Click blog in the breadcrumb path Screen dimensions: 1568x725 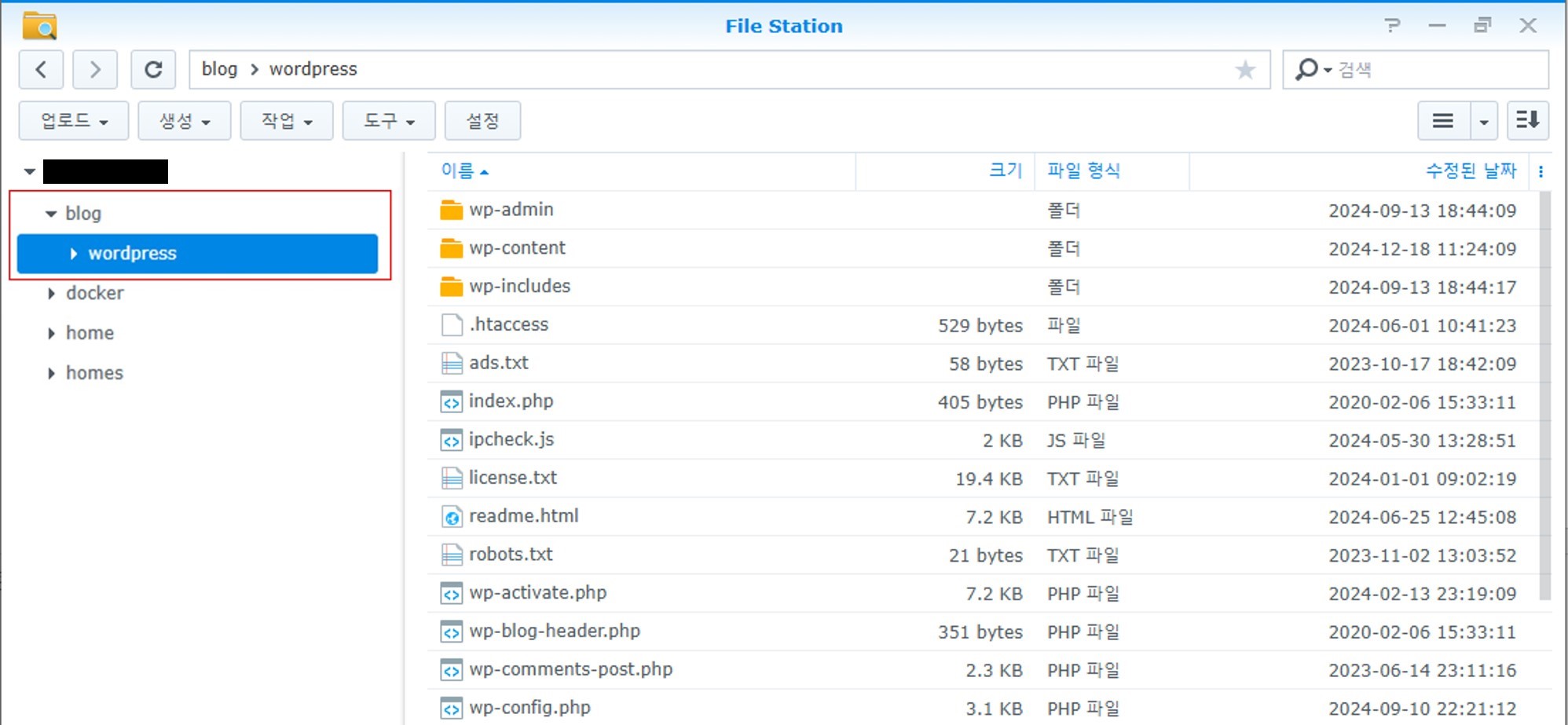(x=219, y=69)
